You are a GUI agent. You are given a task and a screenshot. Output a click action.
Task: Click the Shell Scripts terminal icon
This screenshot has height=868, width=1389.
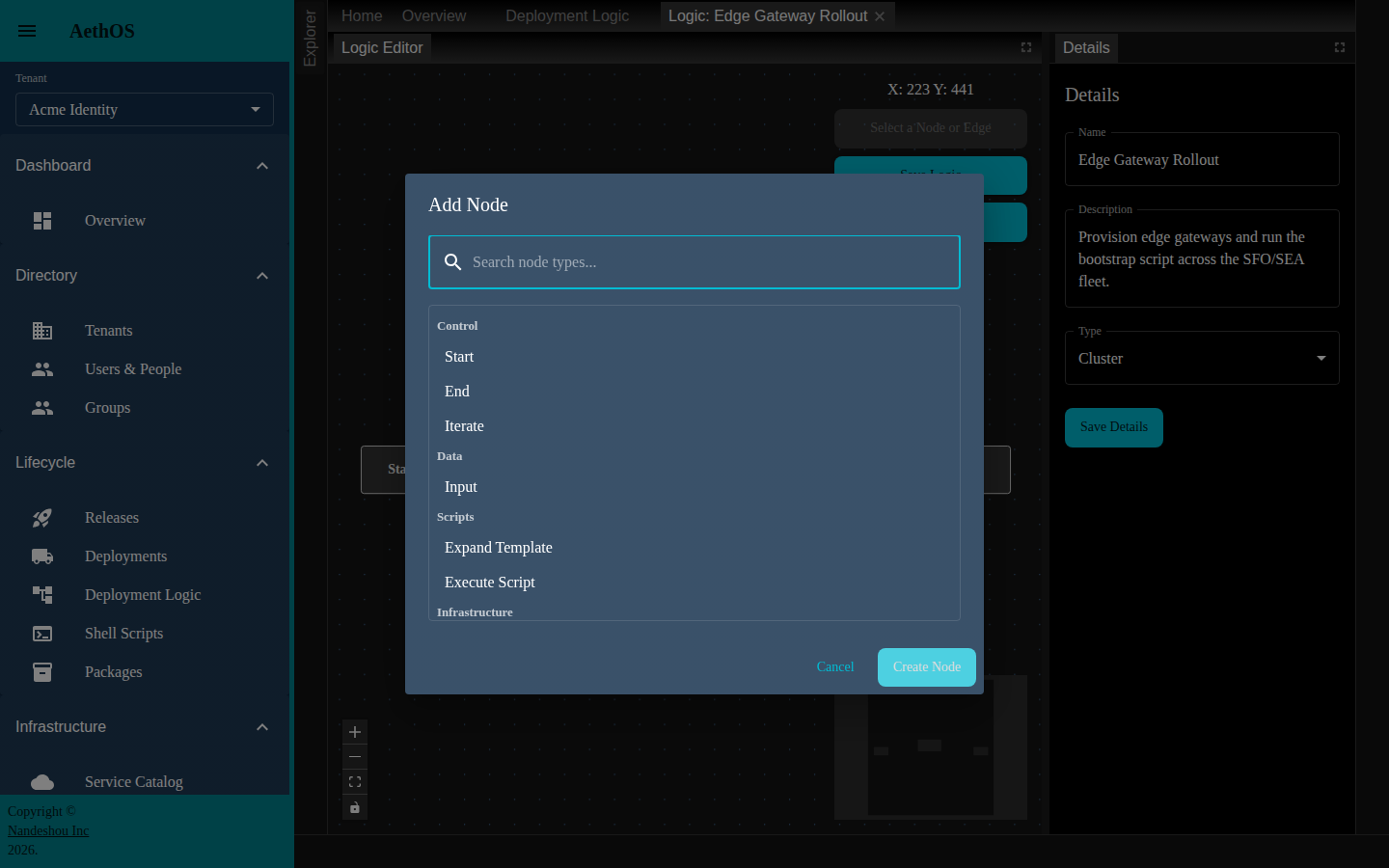tap(42, 634)
